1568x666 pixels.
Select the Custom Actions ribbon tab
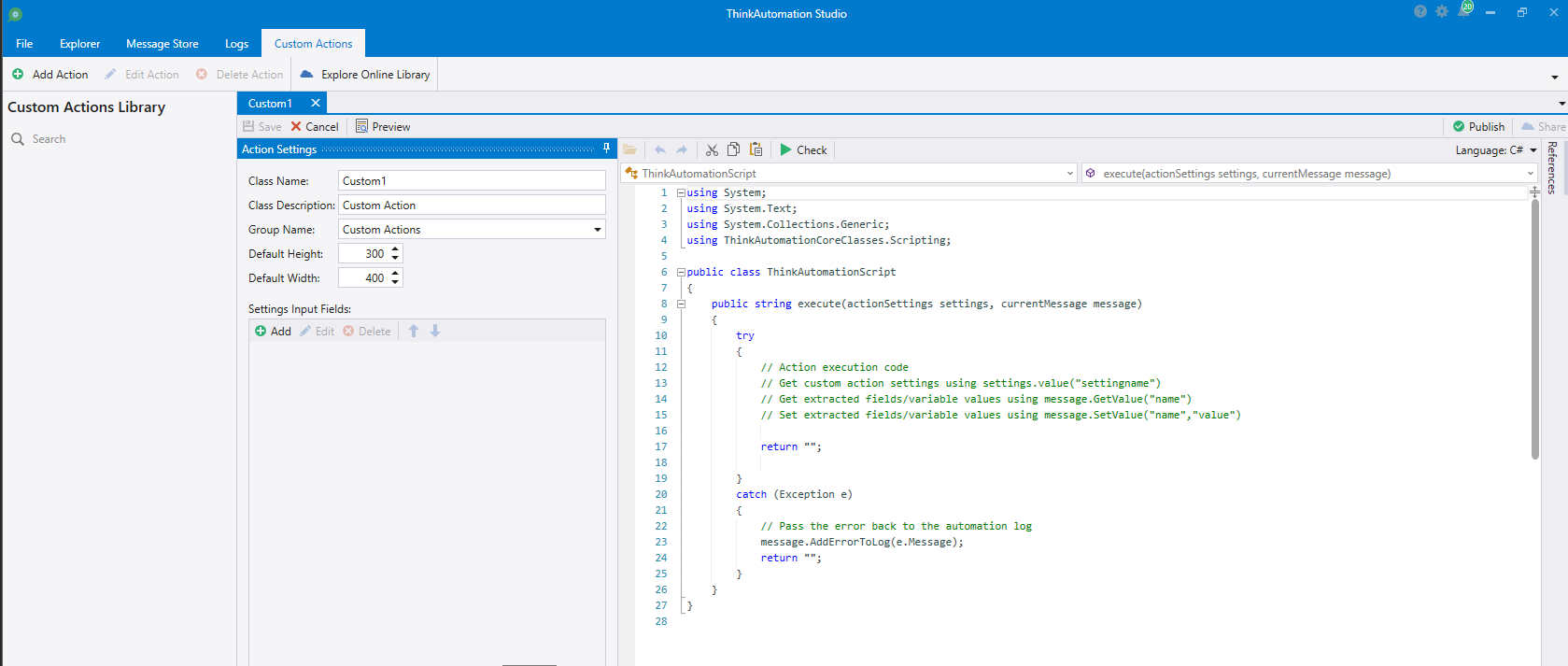[x=314, y=44]
